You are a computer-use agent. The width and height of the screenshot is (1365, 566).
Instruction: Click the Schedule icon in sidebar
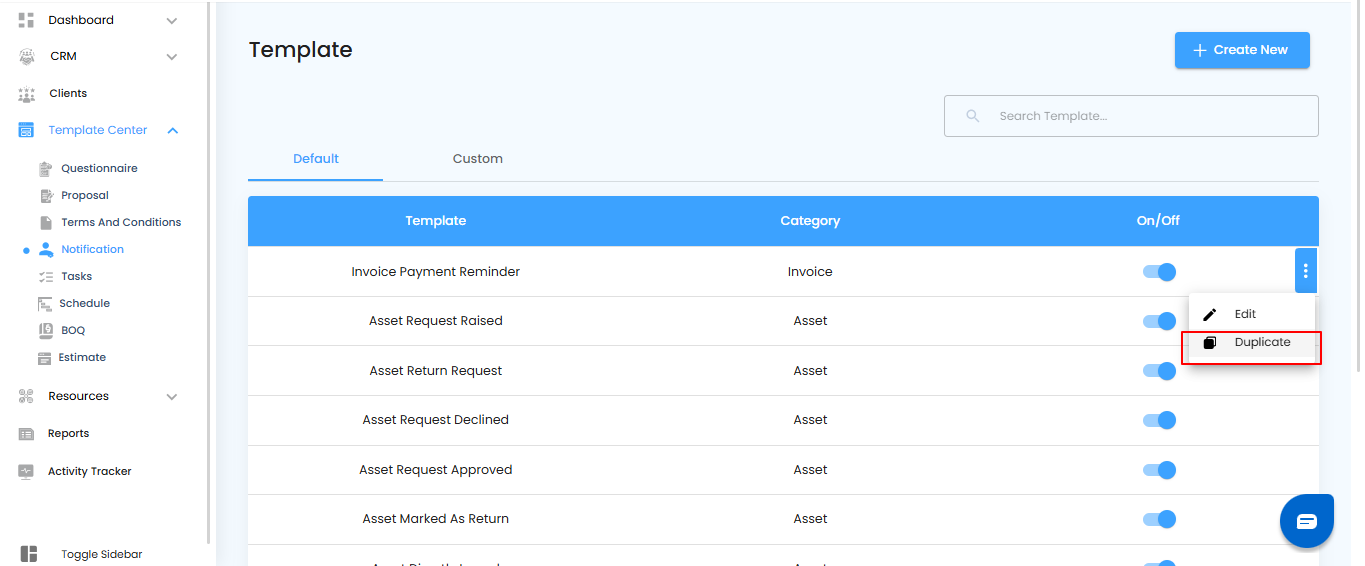point(44,303)
